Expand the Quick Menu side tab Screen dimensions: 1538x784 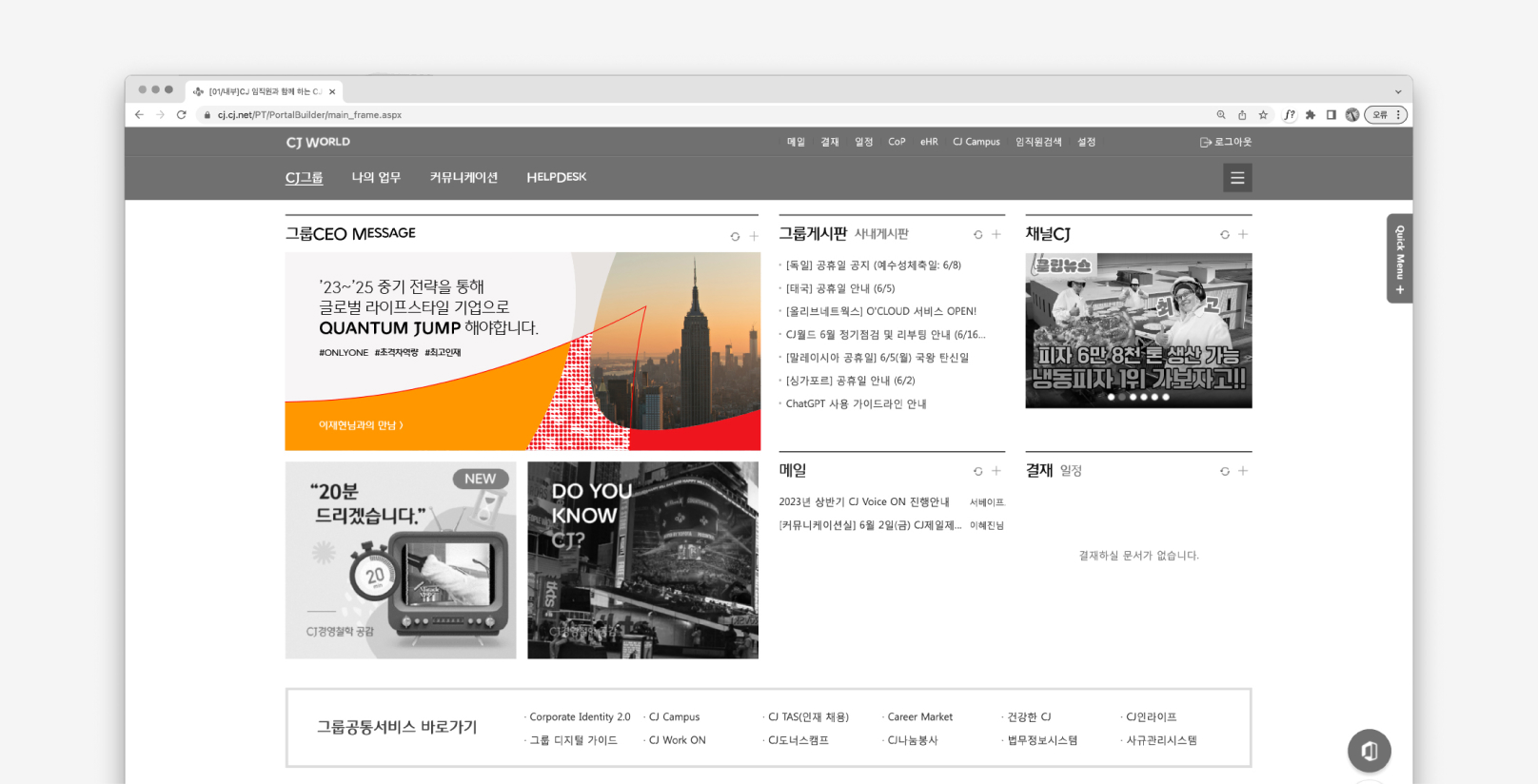click(x=1399, y=259)
